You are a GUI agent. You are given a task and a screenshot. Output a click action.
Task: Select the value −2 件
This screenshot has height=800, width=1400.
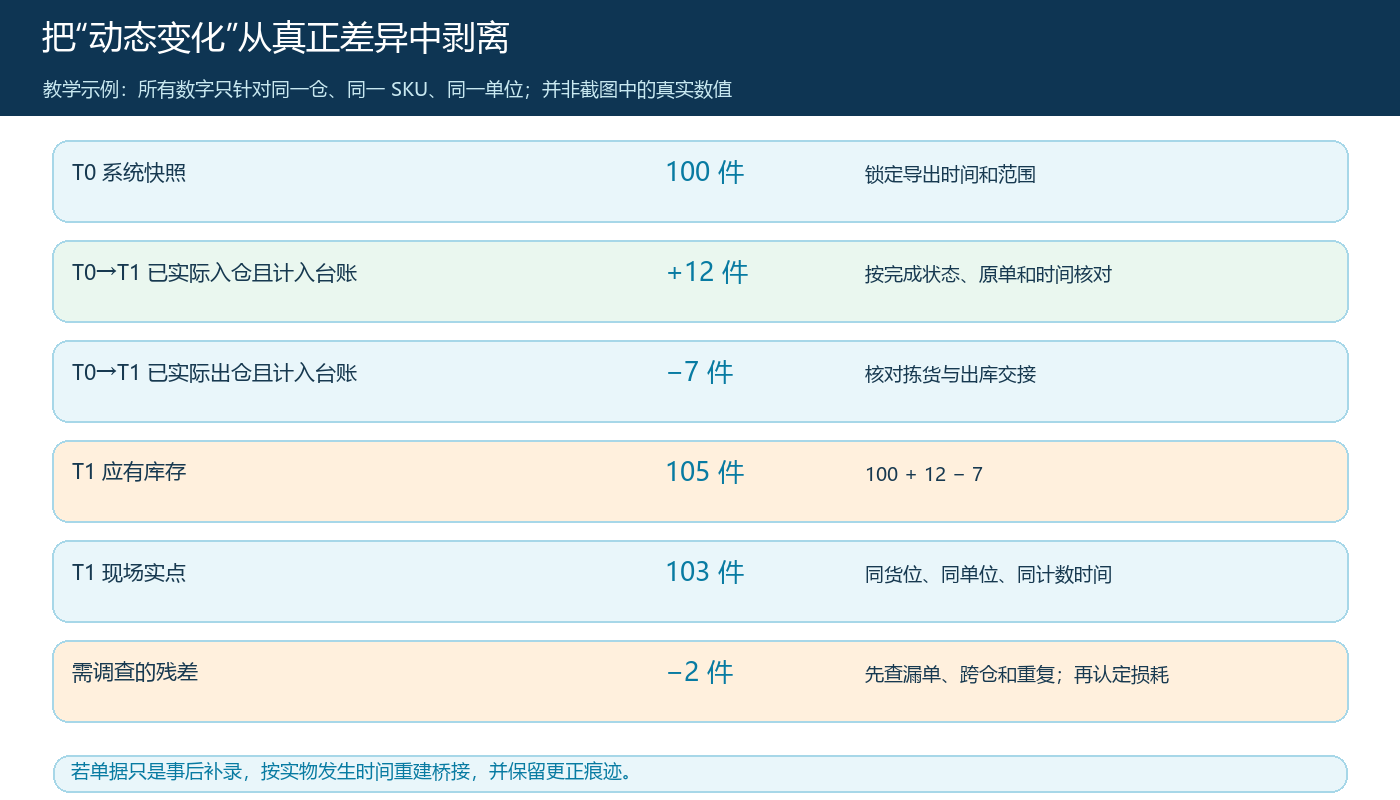700,672
